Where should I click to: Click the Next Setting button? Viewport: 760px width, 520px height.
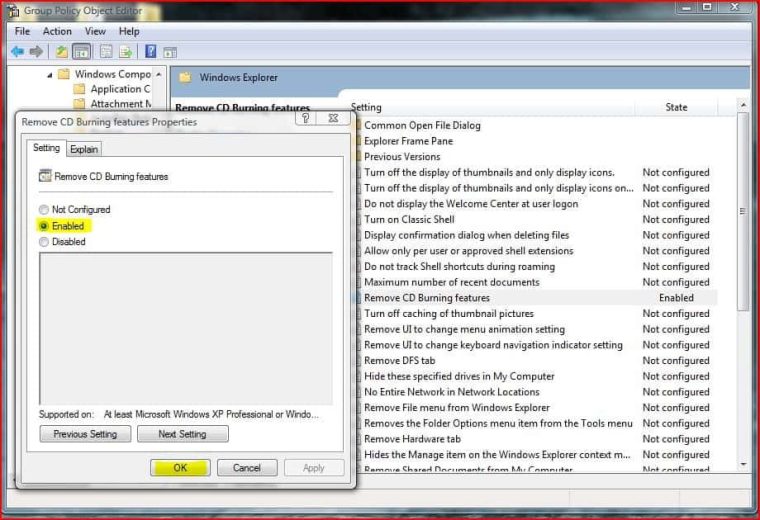coord(183,434)
